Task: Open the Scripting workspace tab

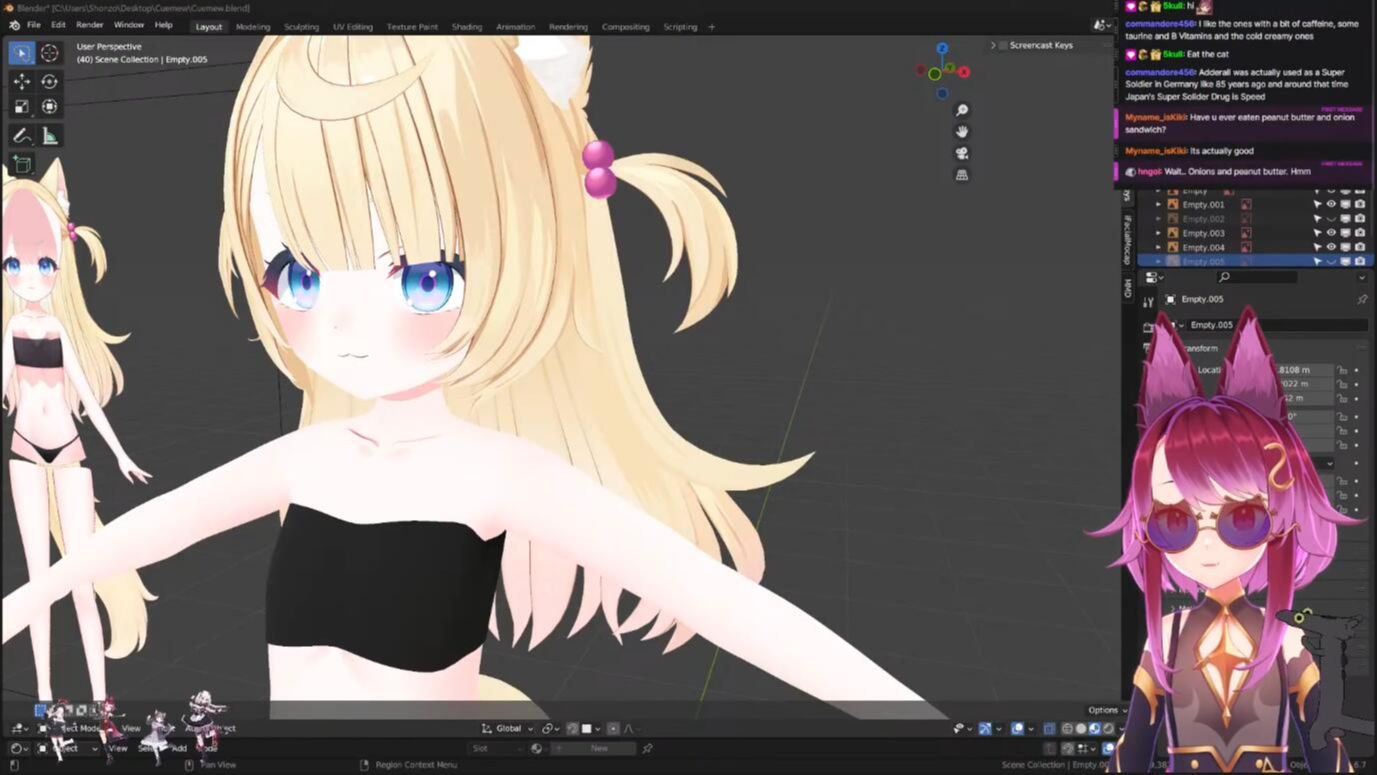Action: click(x=680, y=27)
